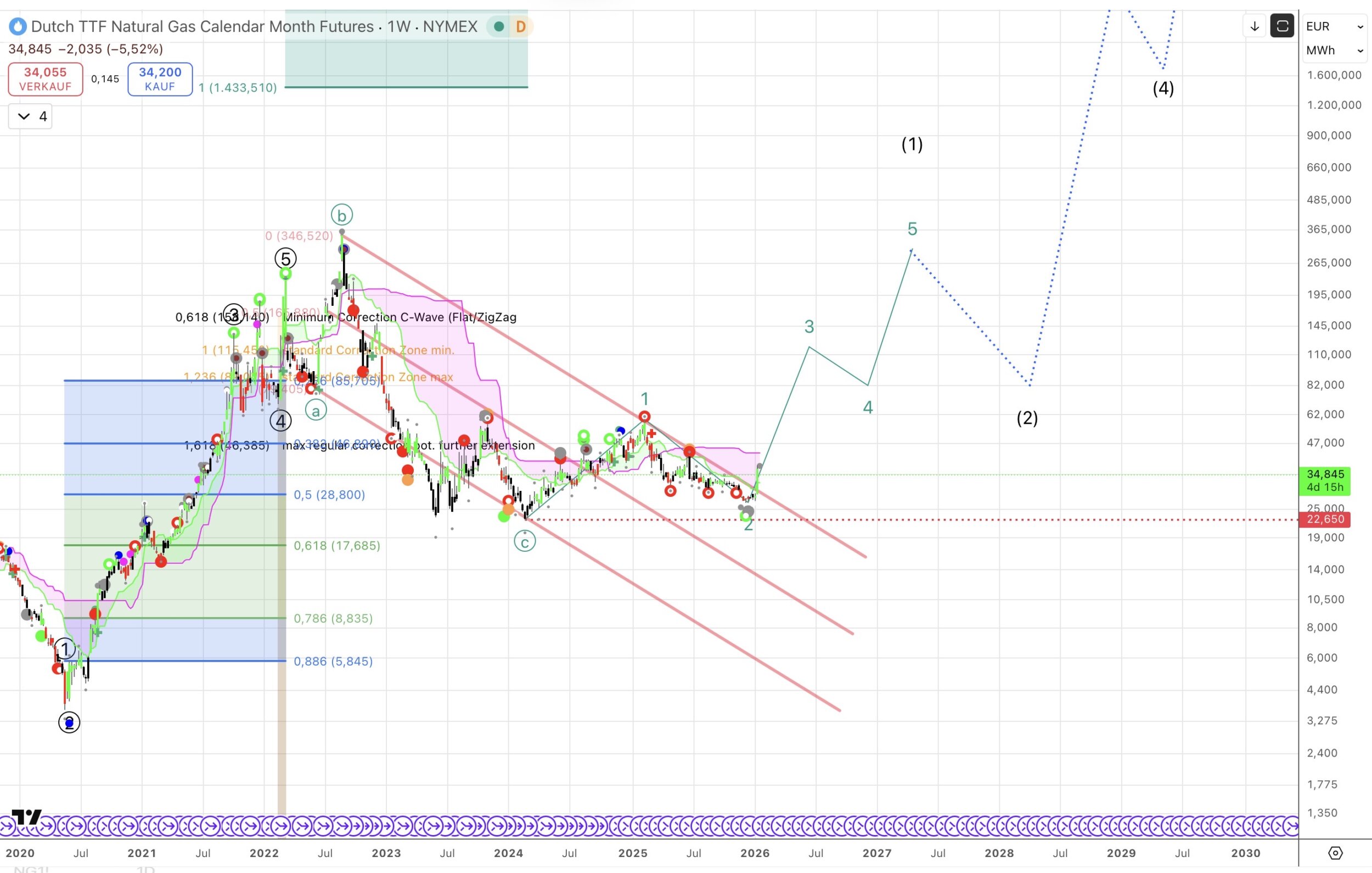This screenshot has width=1372, height=873.
Task: Click the green market status dot
Action: [x=499, y=26]
